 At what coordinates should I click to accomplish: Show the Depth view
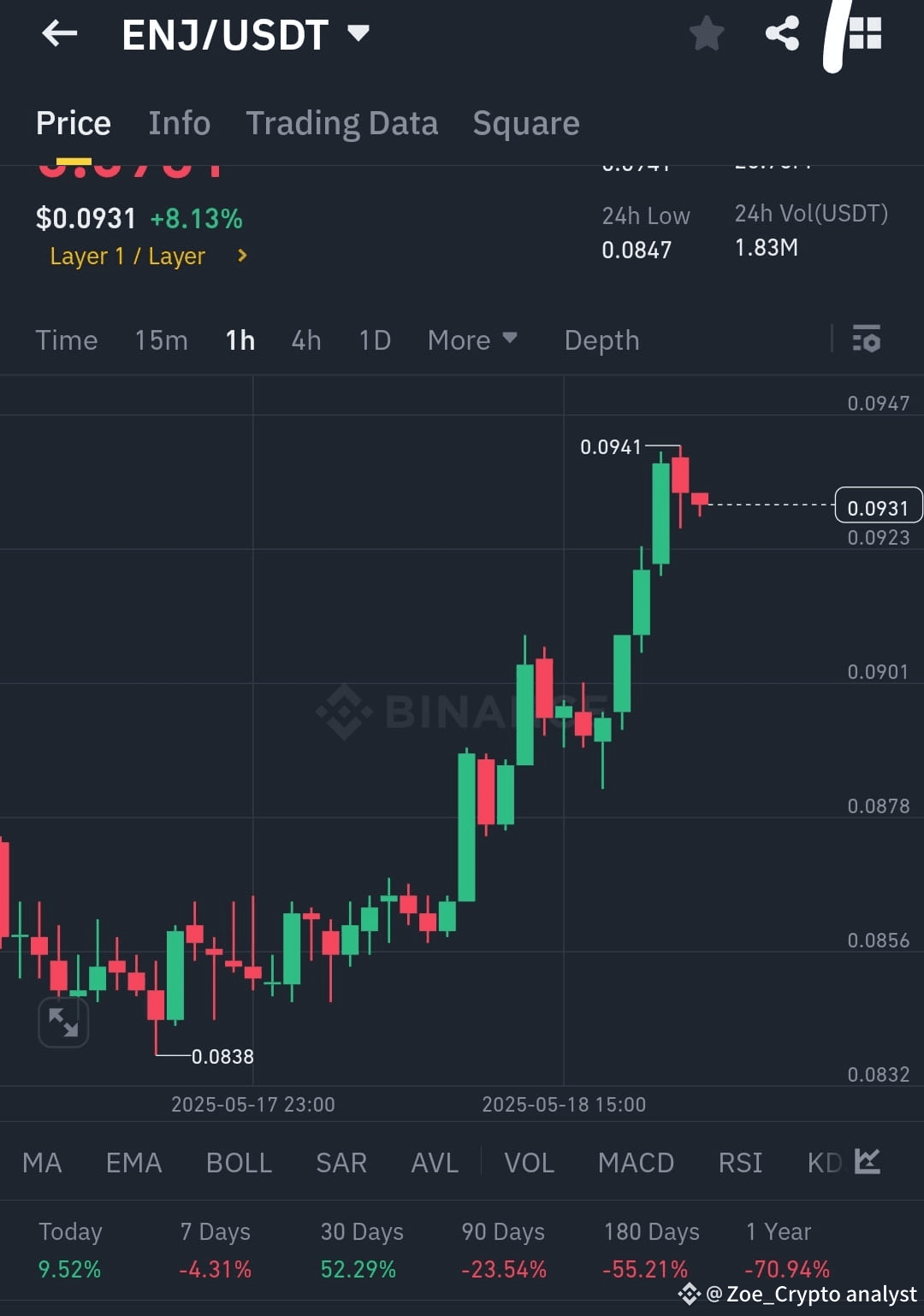click(601, 339)
